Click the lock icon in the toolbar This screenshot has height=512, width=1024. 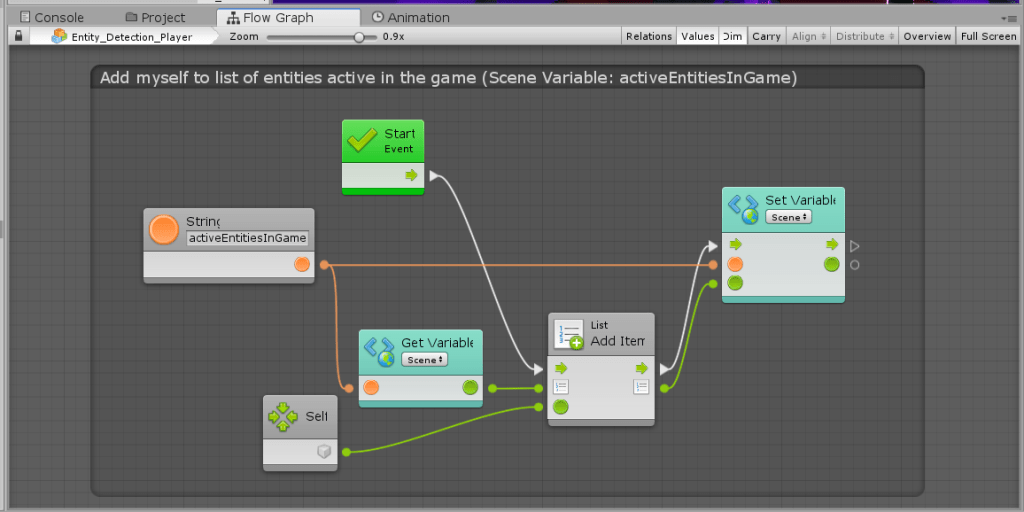[x=18, y=36]
